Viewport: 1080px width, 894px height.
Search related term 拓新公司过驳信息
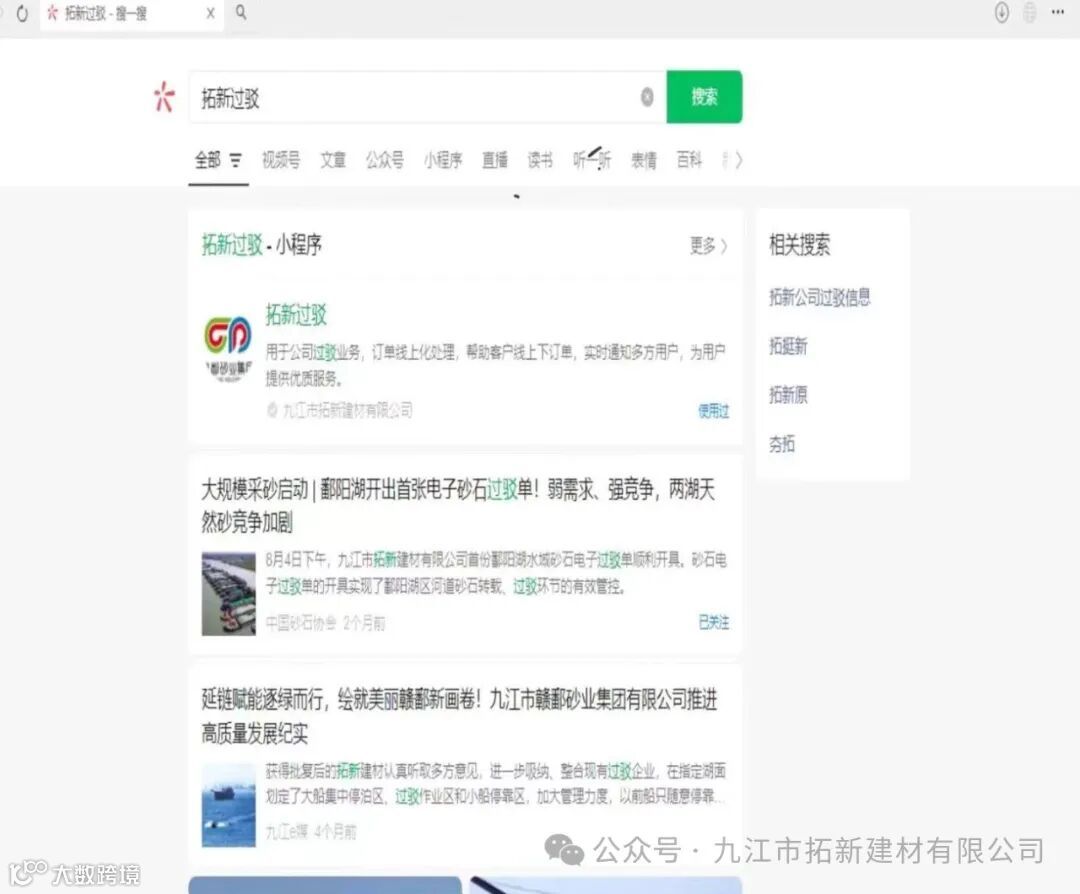click(x=820, y=298)
